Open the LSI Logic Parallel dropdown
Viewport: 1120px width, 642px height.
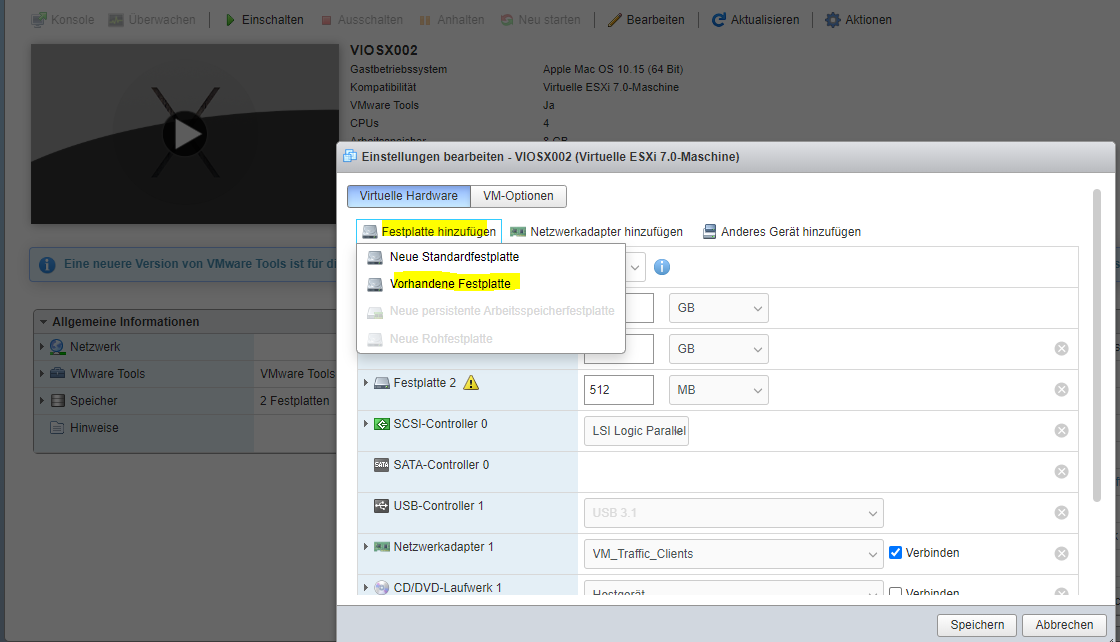636,431
